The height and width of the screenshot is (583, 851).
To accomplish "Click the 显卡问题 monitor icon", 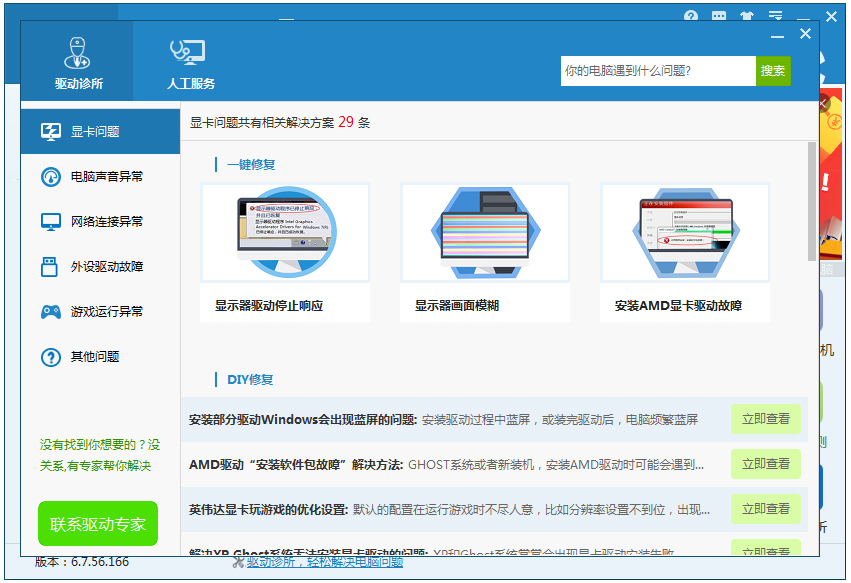I will (50, 131).
